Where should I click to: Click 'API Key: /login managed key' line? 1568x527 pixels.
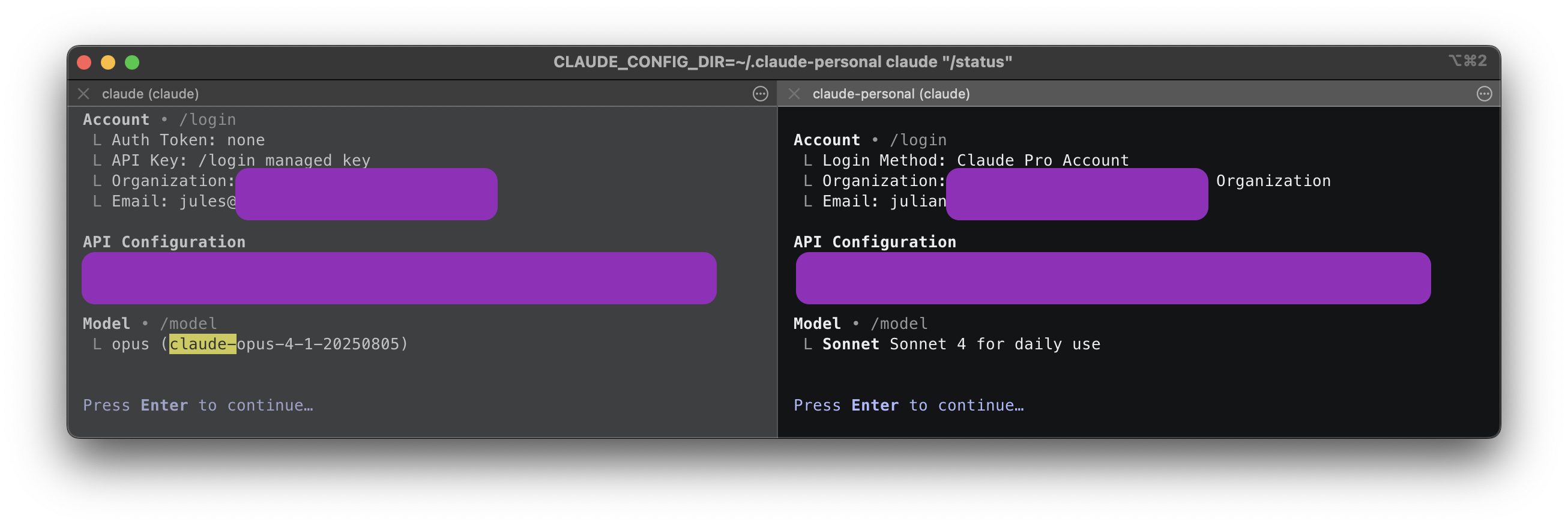point(241,161)
